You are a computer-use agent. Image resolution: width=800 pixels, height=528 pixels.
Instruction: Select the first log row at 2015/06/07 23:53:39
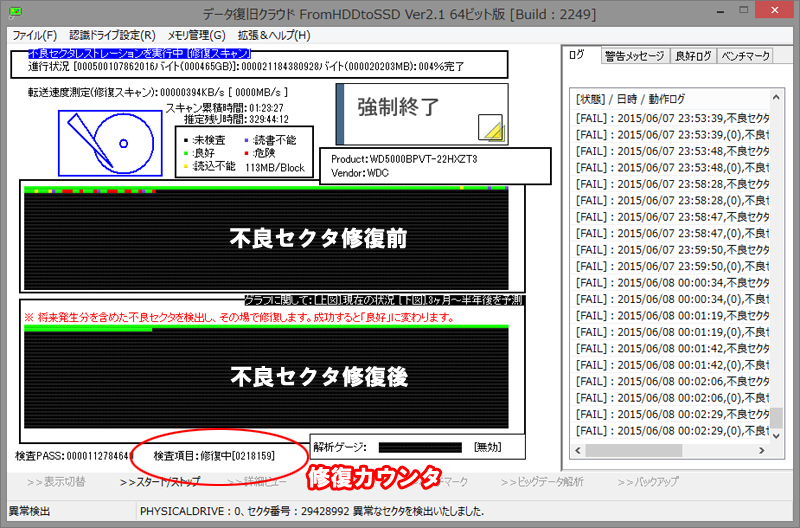[x=672, y=118]
